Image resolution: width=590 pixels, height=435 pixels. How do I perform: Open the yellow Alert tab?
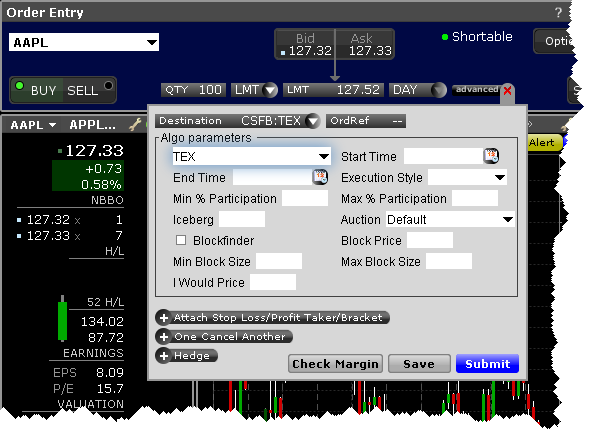click(x=543, y=143)
